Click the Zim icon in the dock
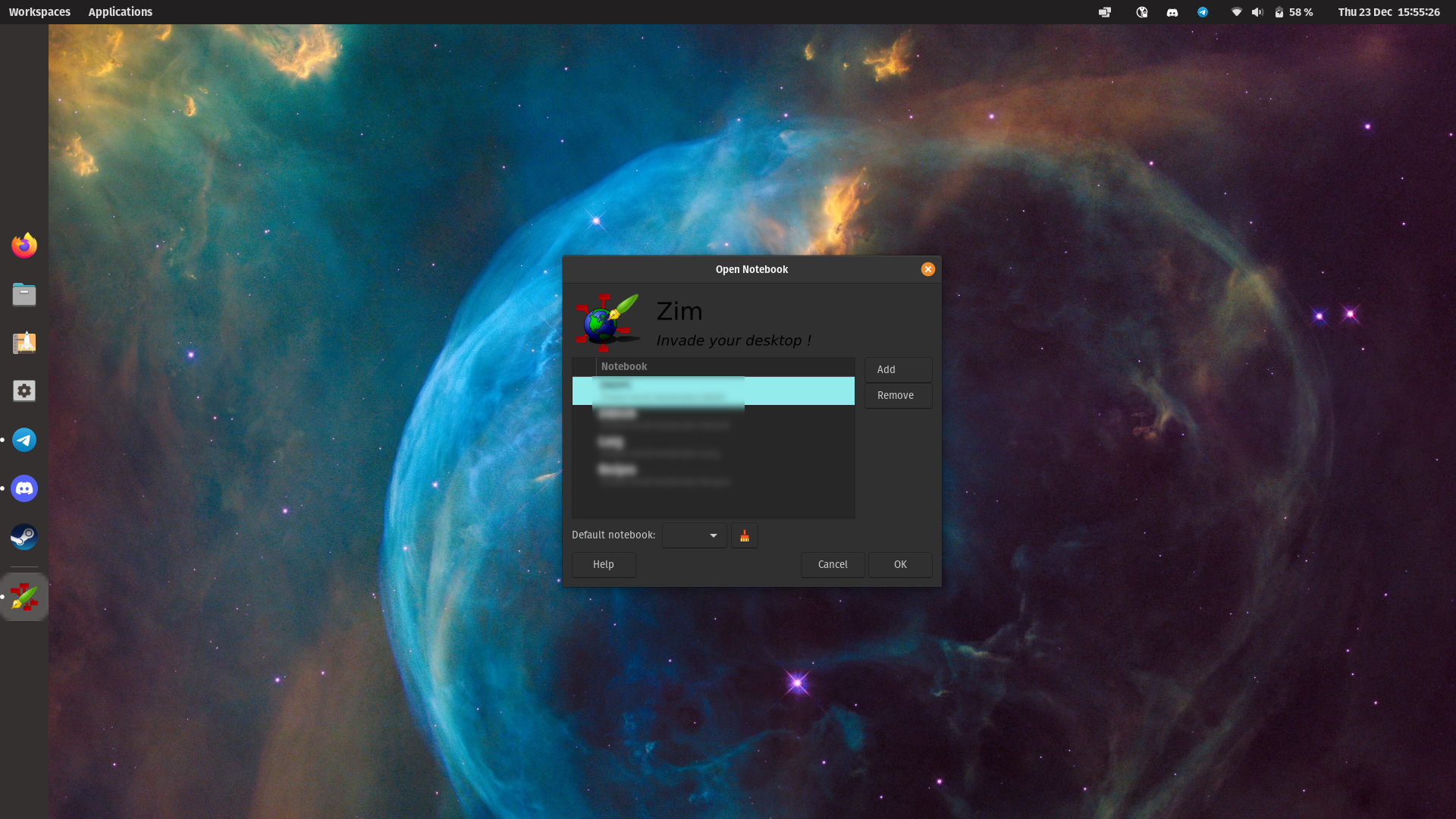Viewport: 1456px width, 819px height. coord(24,598)
